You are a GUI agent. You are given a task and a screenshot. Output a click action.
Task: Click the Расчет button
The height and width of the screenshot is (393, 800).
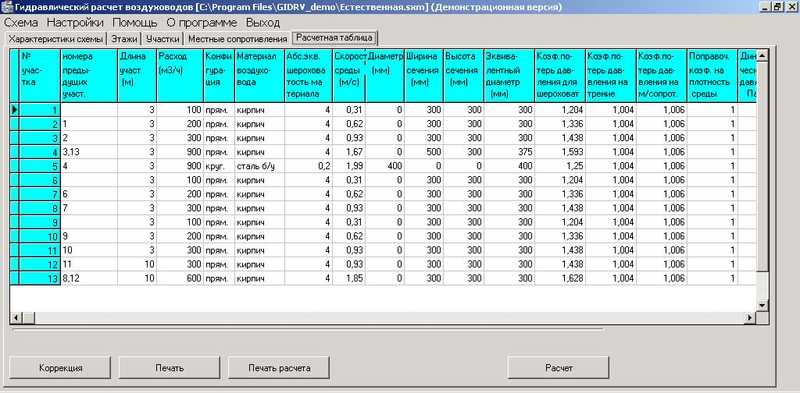click(x=559, y=367)
